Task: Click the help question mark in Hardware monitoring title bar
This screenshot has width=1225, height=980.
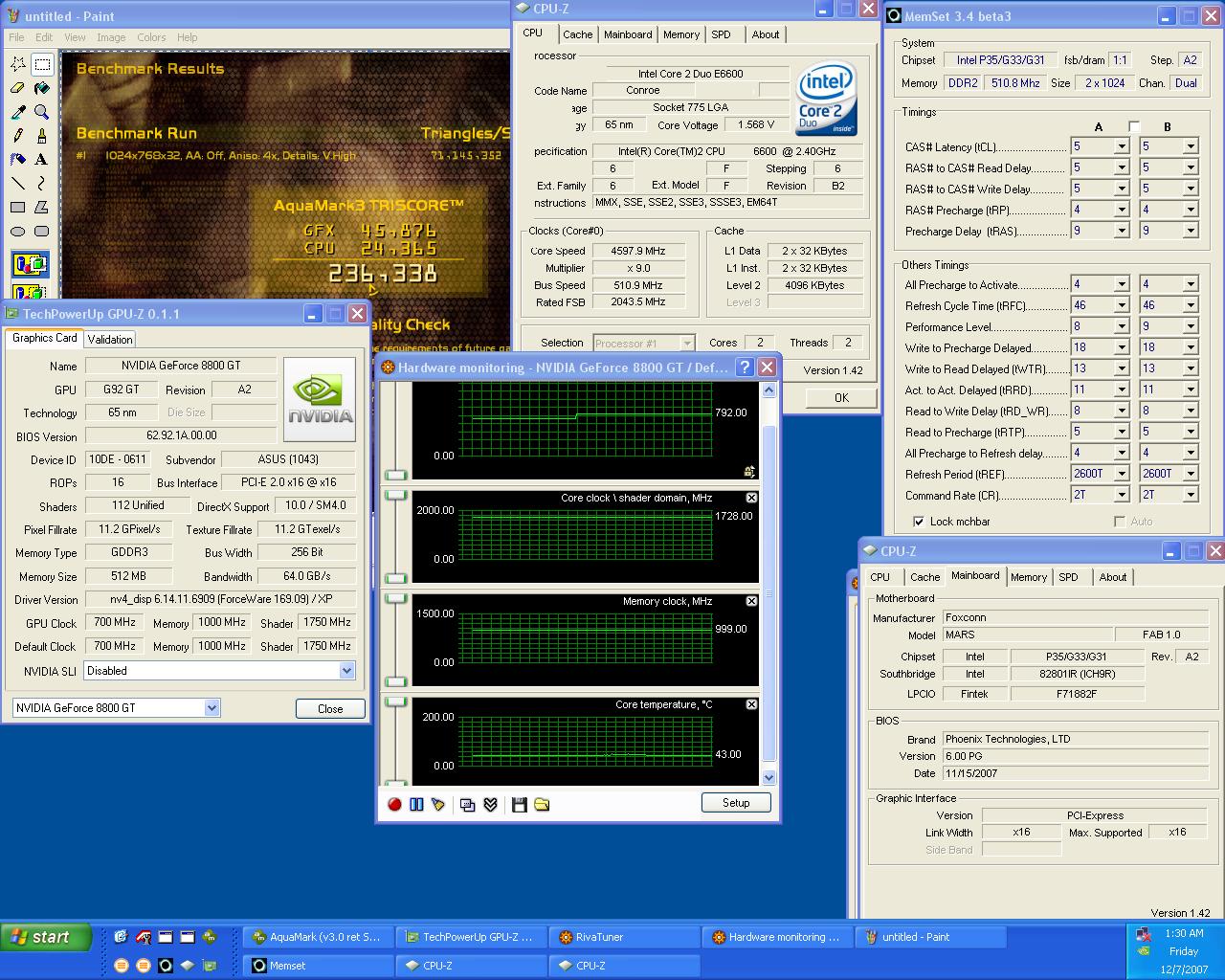Action: [746, 367]
